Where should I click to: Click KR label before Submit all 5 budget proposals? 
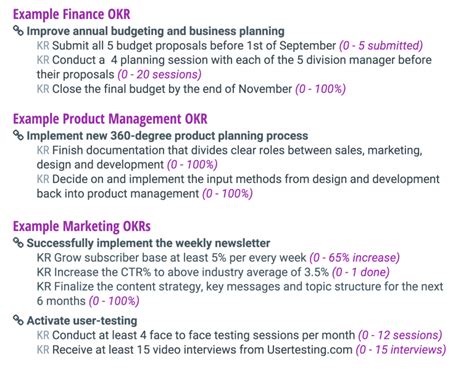click(43, 45)
